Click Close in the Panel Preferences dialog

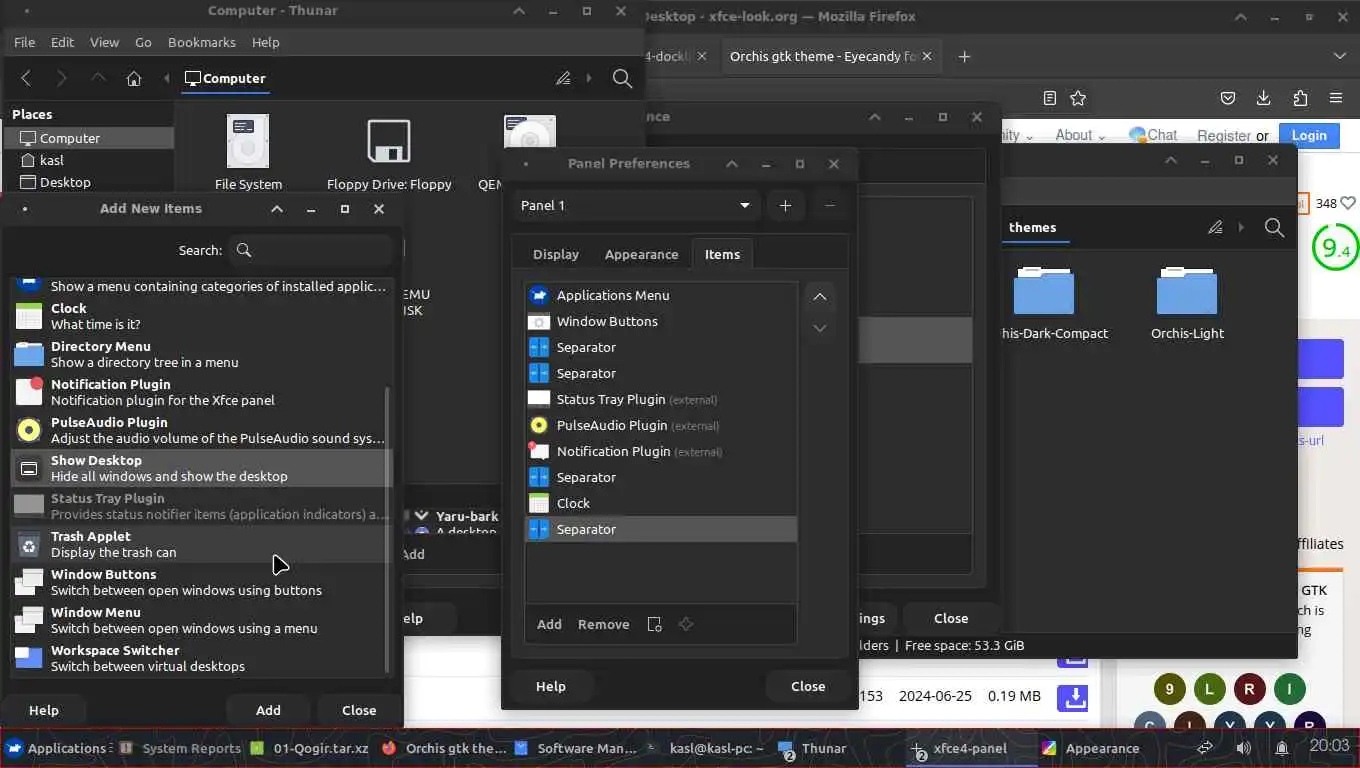click(x=808, y=686)
